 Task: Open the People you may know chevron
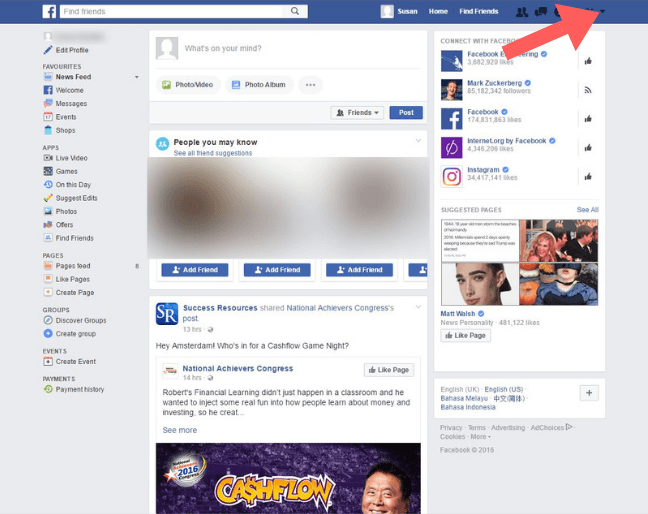[x=419, y=142]
